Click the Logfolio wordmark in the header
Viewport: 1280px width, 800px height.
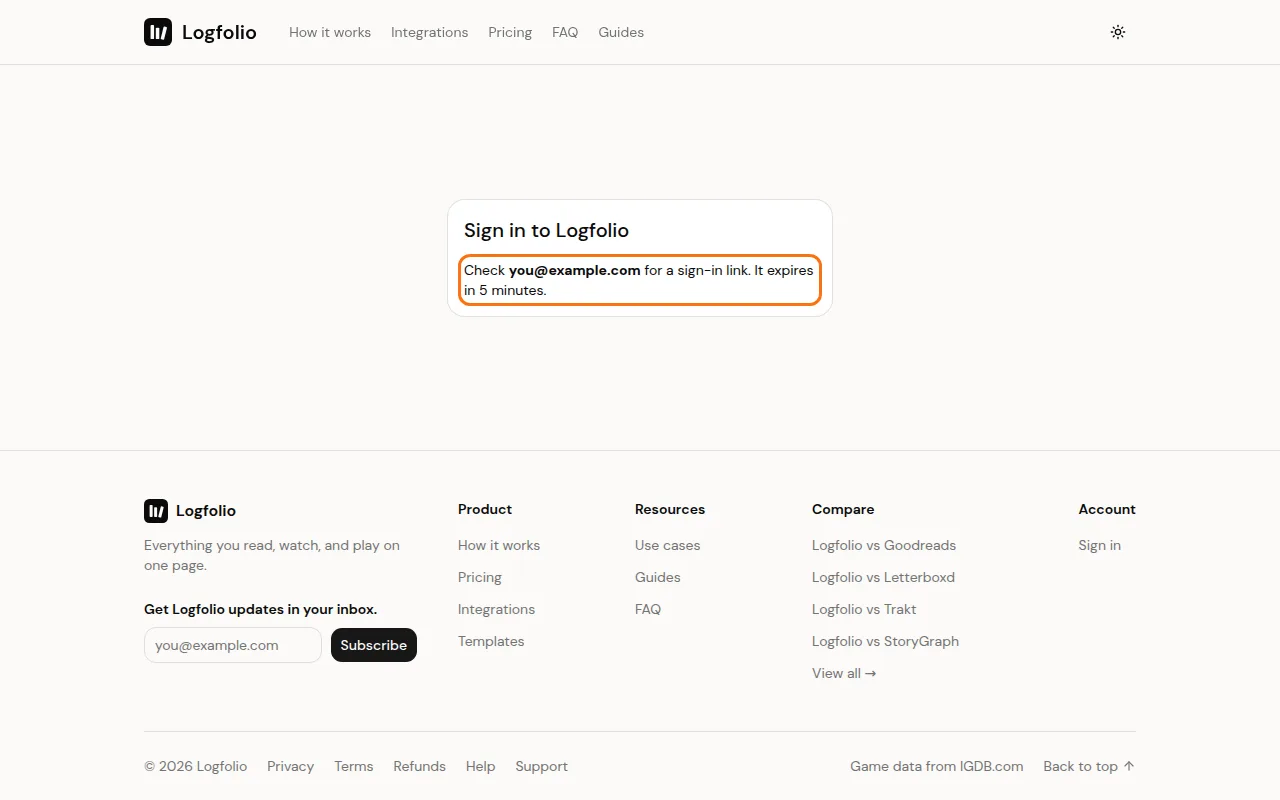(219, 32)
